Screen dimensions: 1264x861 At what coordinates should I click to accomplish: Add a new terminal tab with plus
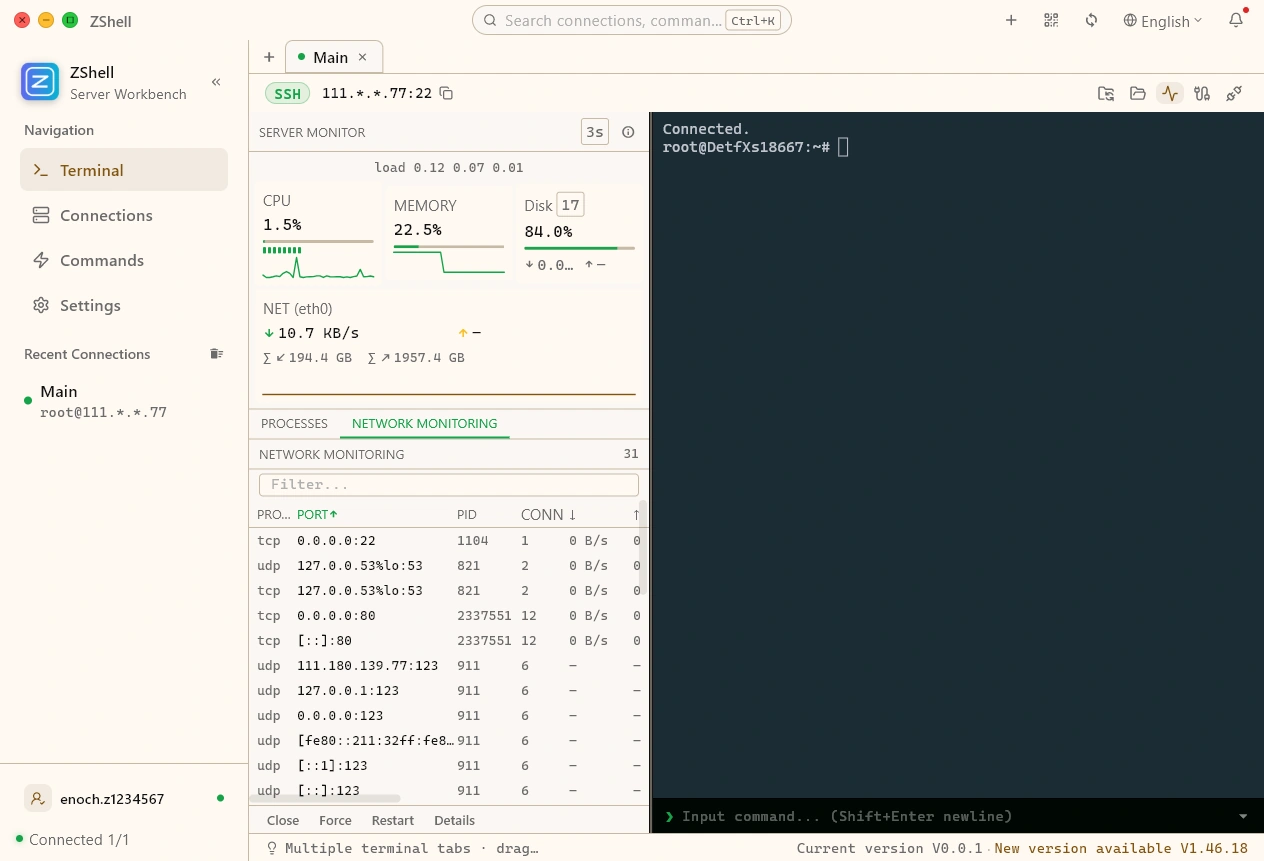coord(269,57)
